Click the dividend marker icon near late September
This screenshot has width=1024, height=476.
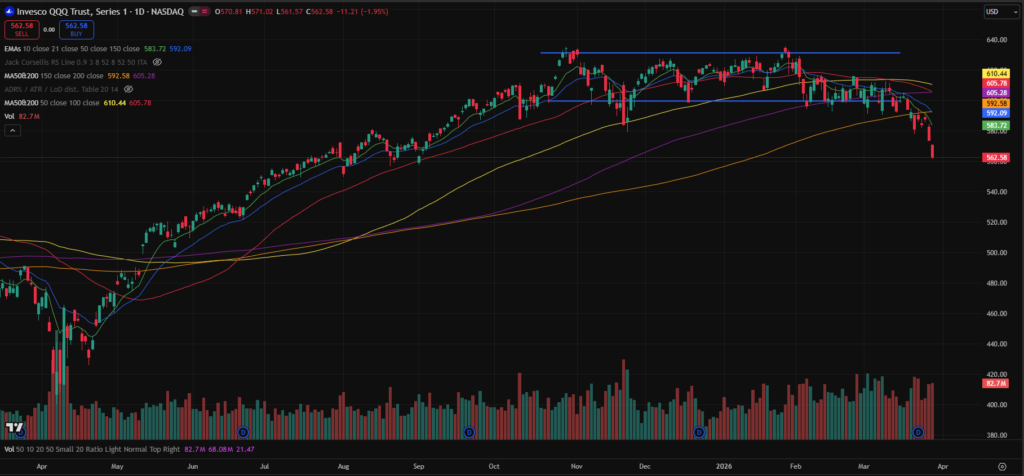(x=469, y=432)
